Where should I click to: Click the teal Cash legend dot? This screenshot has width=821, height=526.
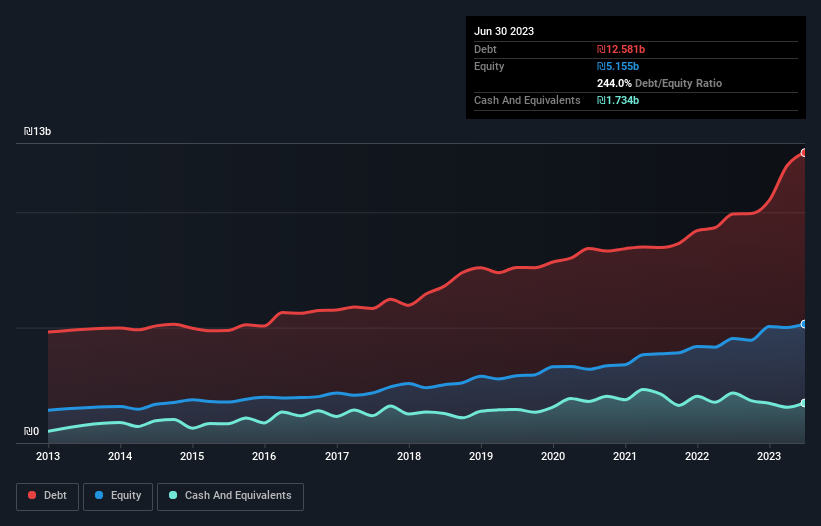click(x=173, y=495)
